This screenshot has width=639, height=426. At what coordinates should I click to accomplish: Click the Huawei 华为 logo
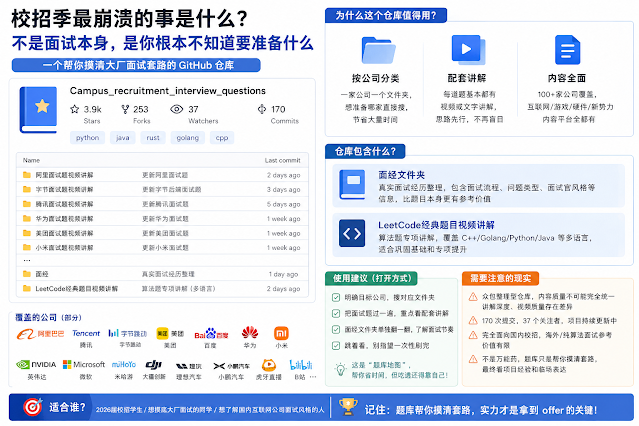250,333
